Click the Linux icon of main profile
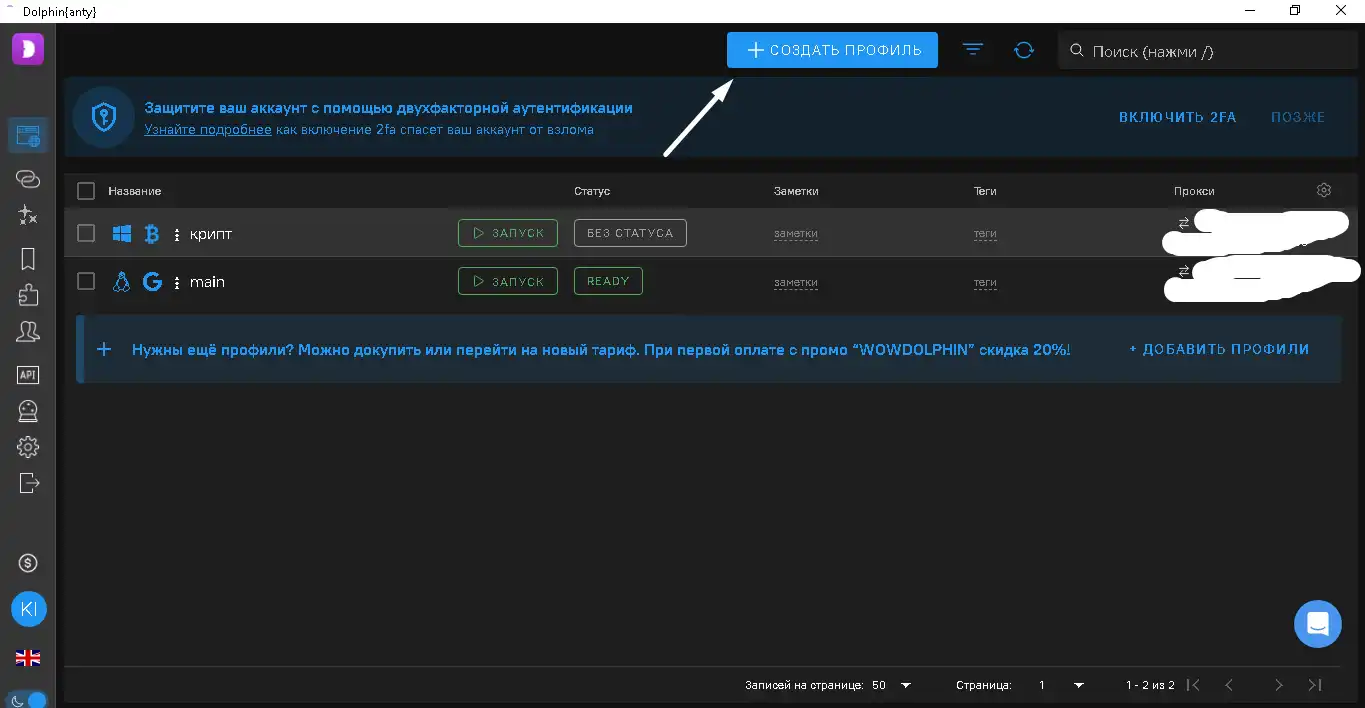The width and height of the screenshot is (1365, 708). tap(122, 282)
